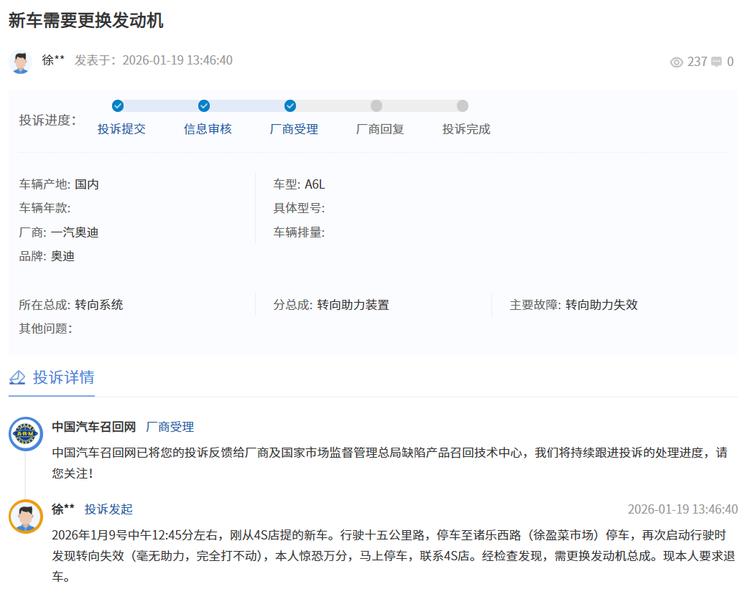Viewport: 750px width, 594px height.
Task: Click the header post date 2026-01-19 13:46:40
Action: [x=177, y=60]
